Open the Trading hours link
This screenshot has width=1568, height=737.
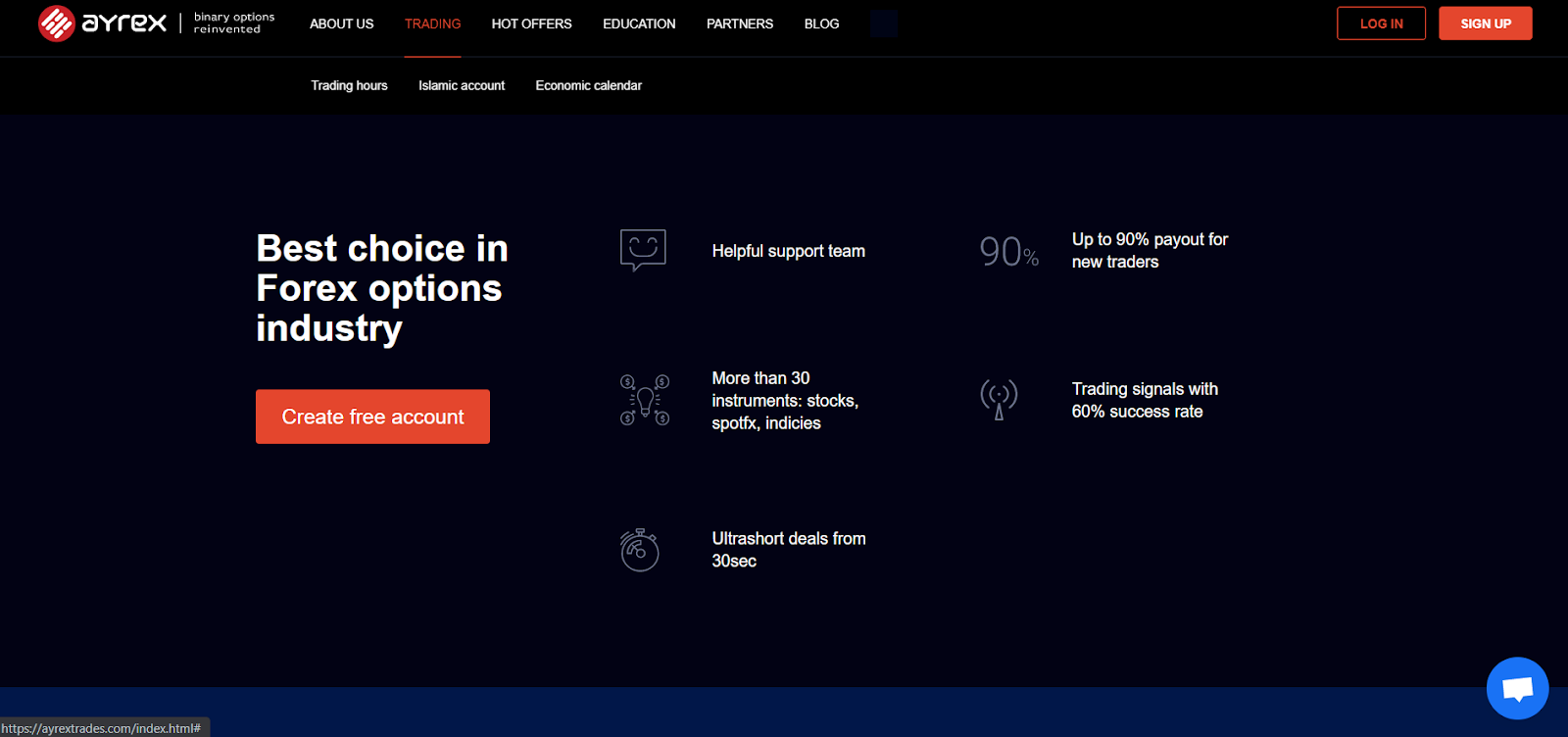(349, 85)
